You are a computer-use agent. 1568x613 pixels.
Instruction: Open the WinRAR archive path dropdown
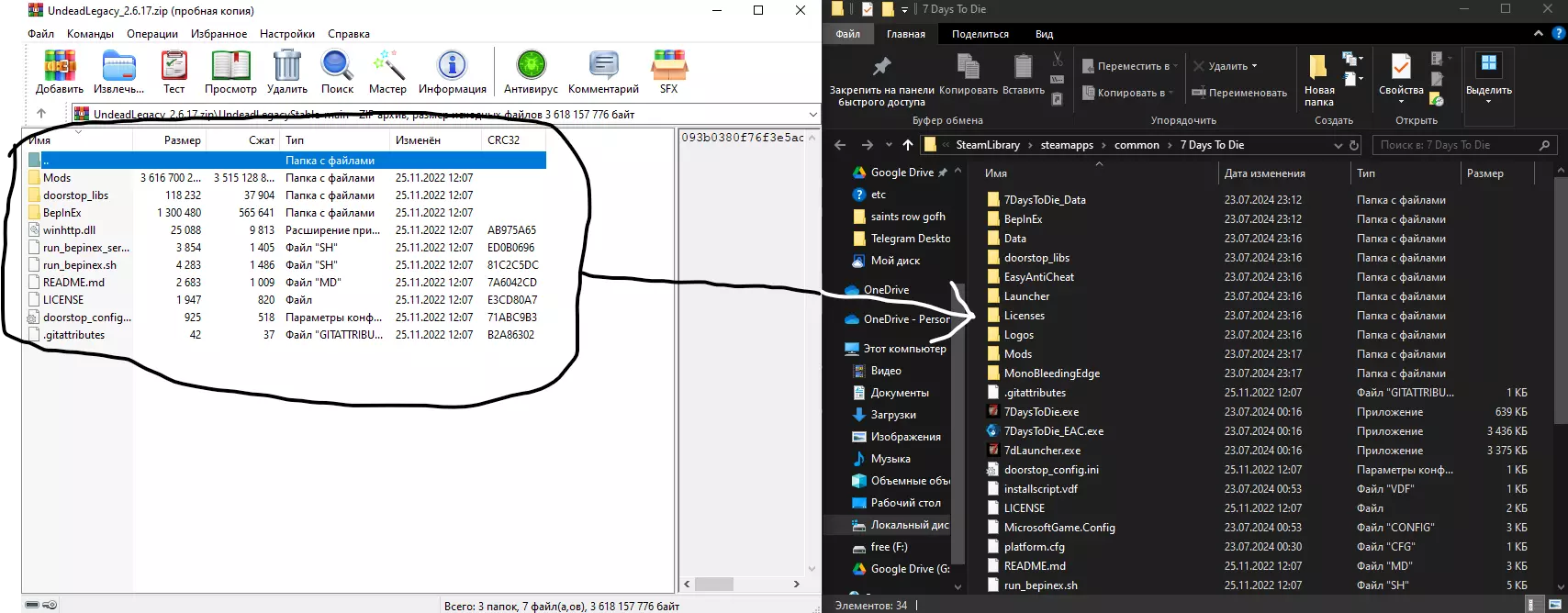(812, 115)
